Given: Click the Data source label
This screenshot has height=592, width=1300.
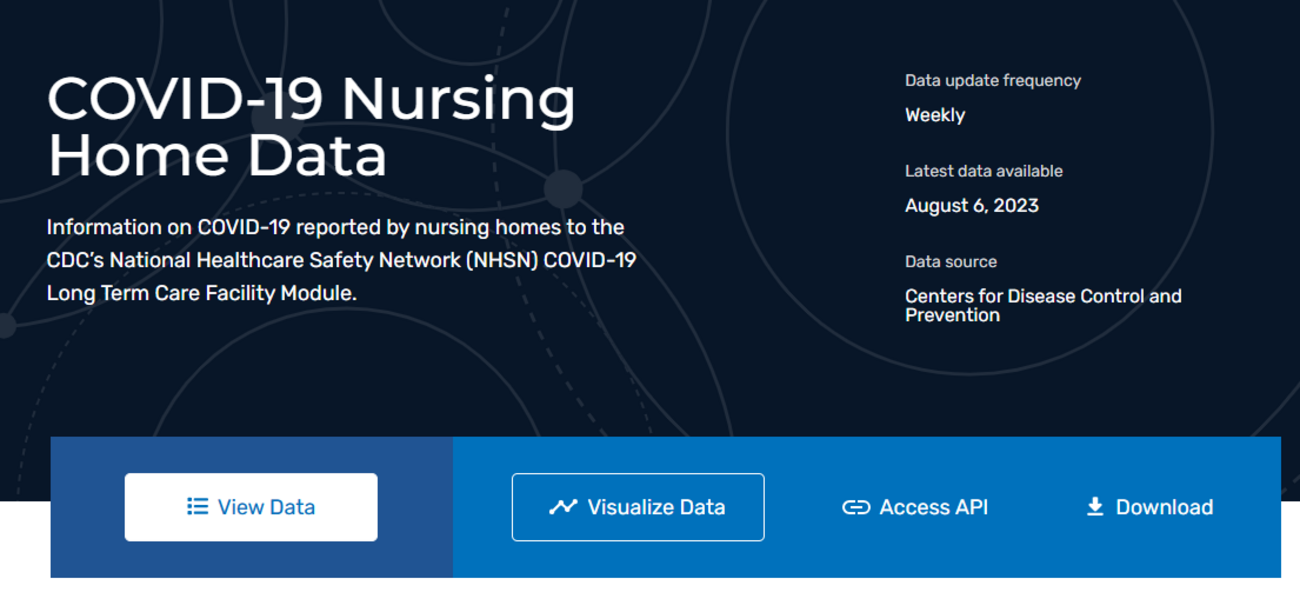Looking at the screenshot, I should [x=951, y=262].
